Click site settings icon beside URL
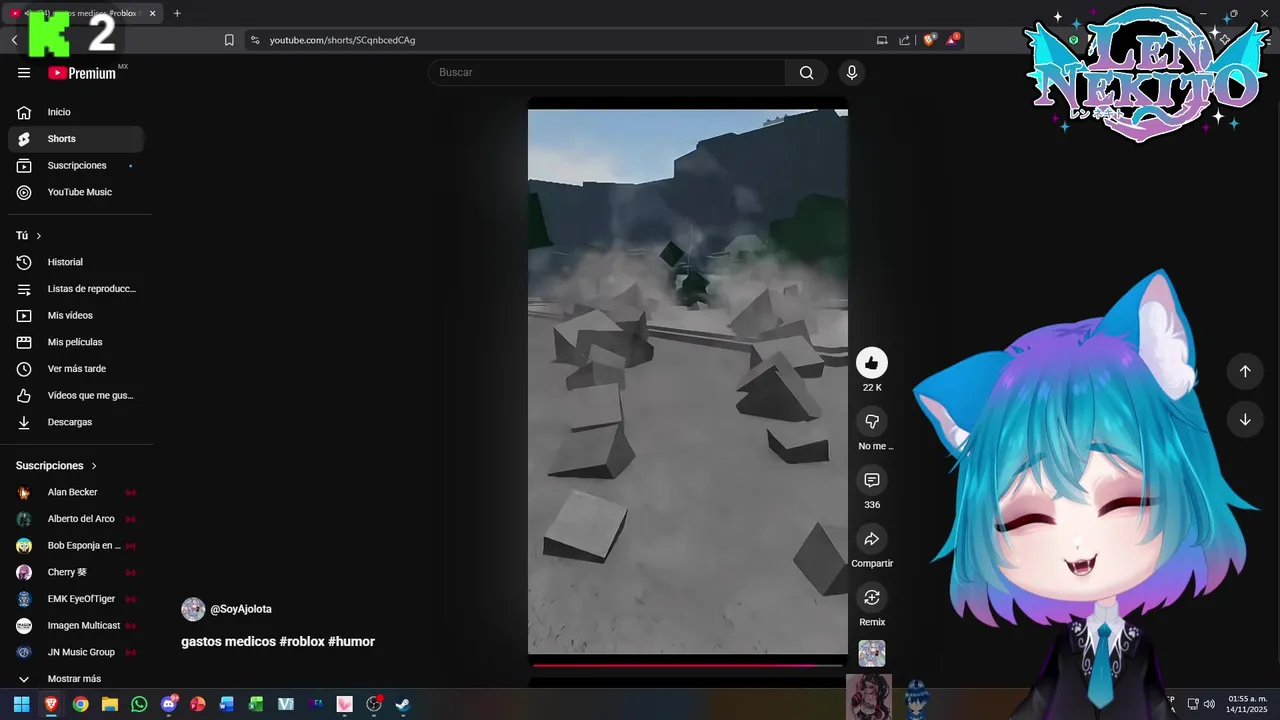Screen dimensions: 1280x720 click(x=255, y=40)
